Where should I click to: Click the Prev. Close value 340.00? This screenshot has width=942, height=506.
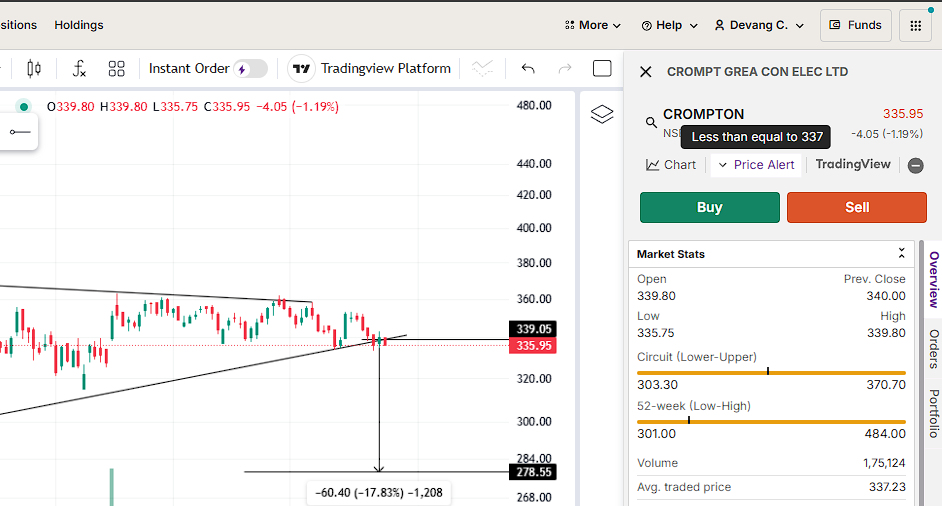point(886,296)
